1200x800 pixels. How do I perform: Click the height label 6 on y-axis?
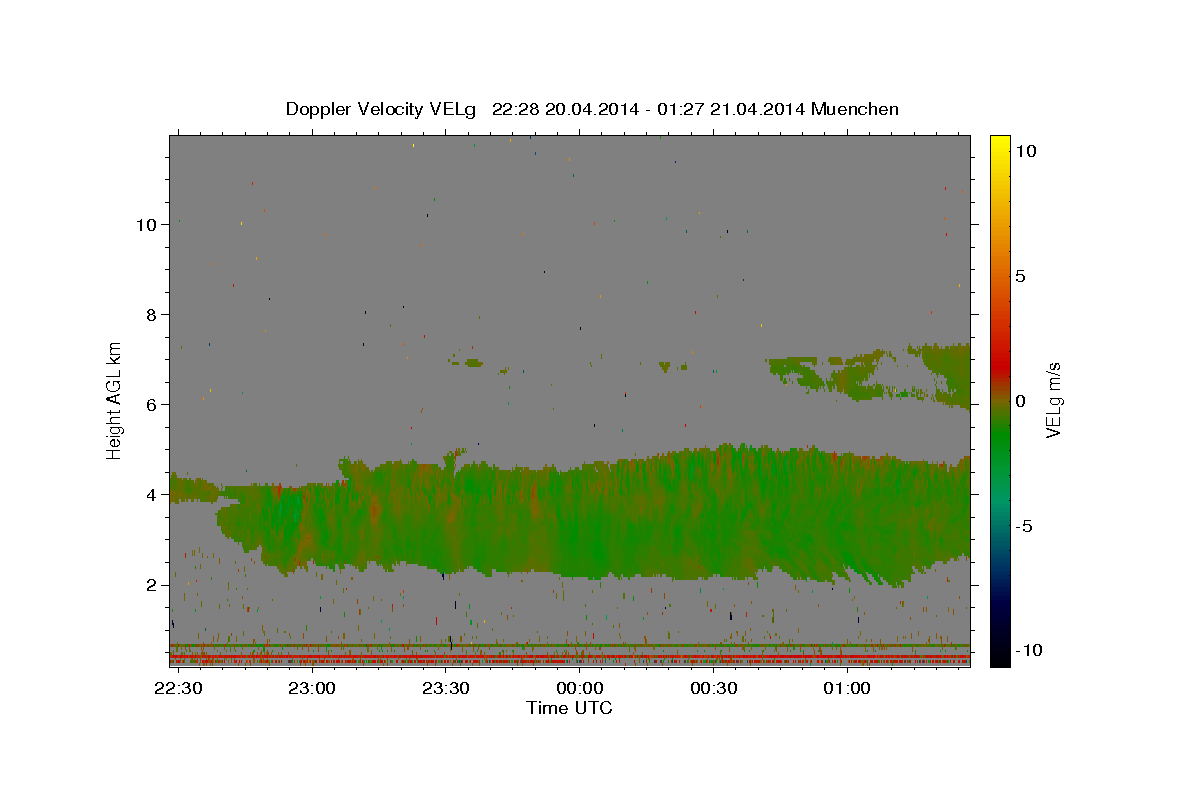pyautogui.click(x=150, y=405)
